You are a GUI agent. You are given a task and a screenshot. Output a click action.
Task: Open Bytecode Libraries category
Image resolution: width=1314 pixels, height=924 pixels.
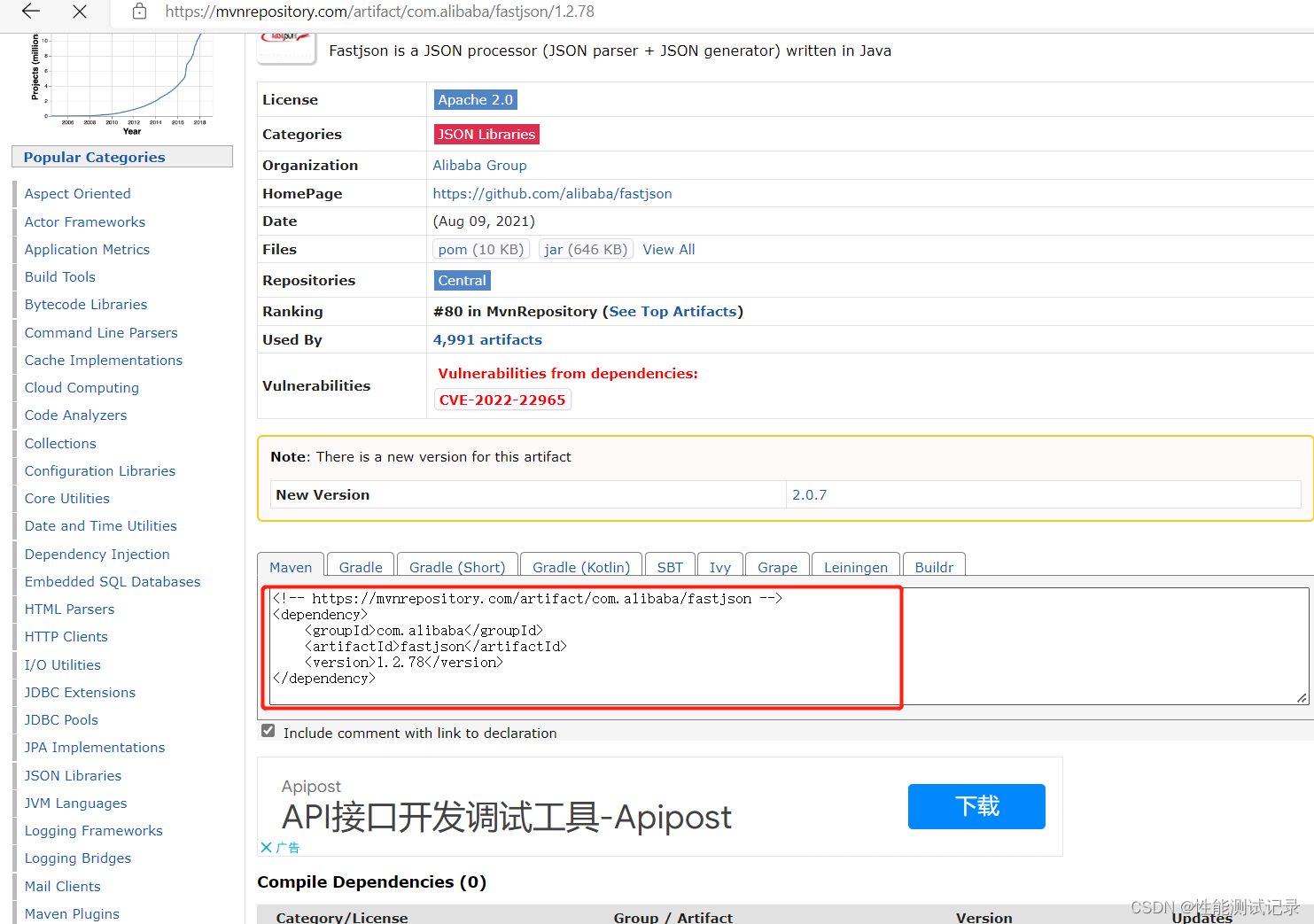tap(86, 305)
